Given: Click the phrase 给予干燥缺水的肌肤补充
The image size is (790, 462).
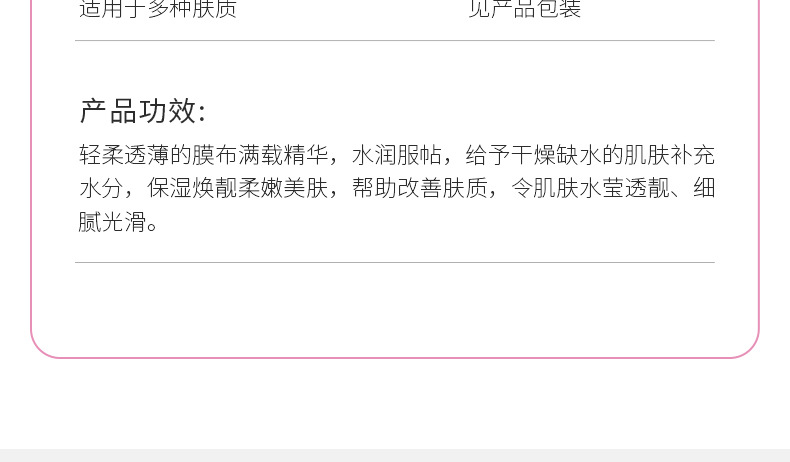Looking at the screenshot, I should click(589, 155).
